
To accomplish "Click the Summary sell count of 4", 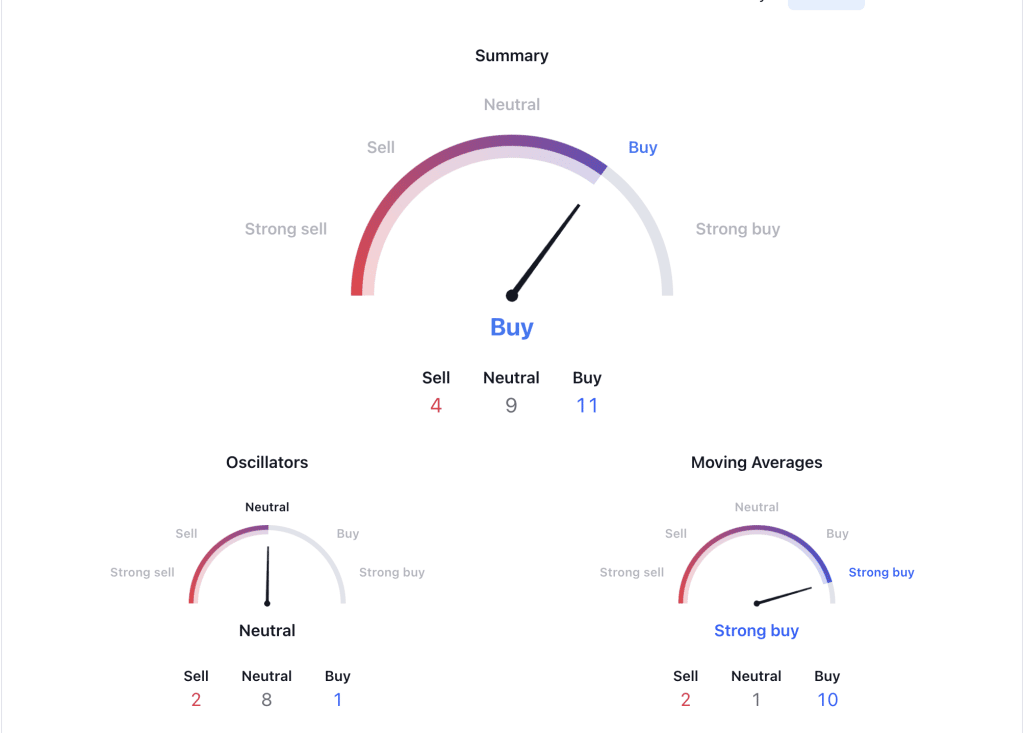I will pyautogui.click(x=436, y=406).
